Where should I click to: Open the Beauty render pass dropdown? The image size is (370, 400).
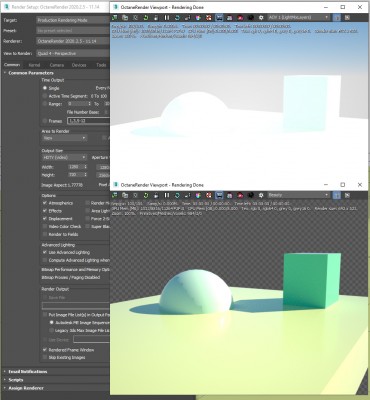[x=299, y=195]
